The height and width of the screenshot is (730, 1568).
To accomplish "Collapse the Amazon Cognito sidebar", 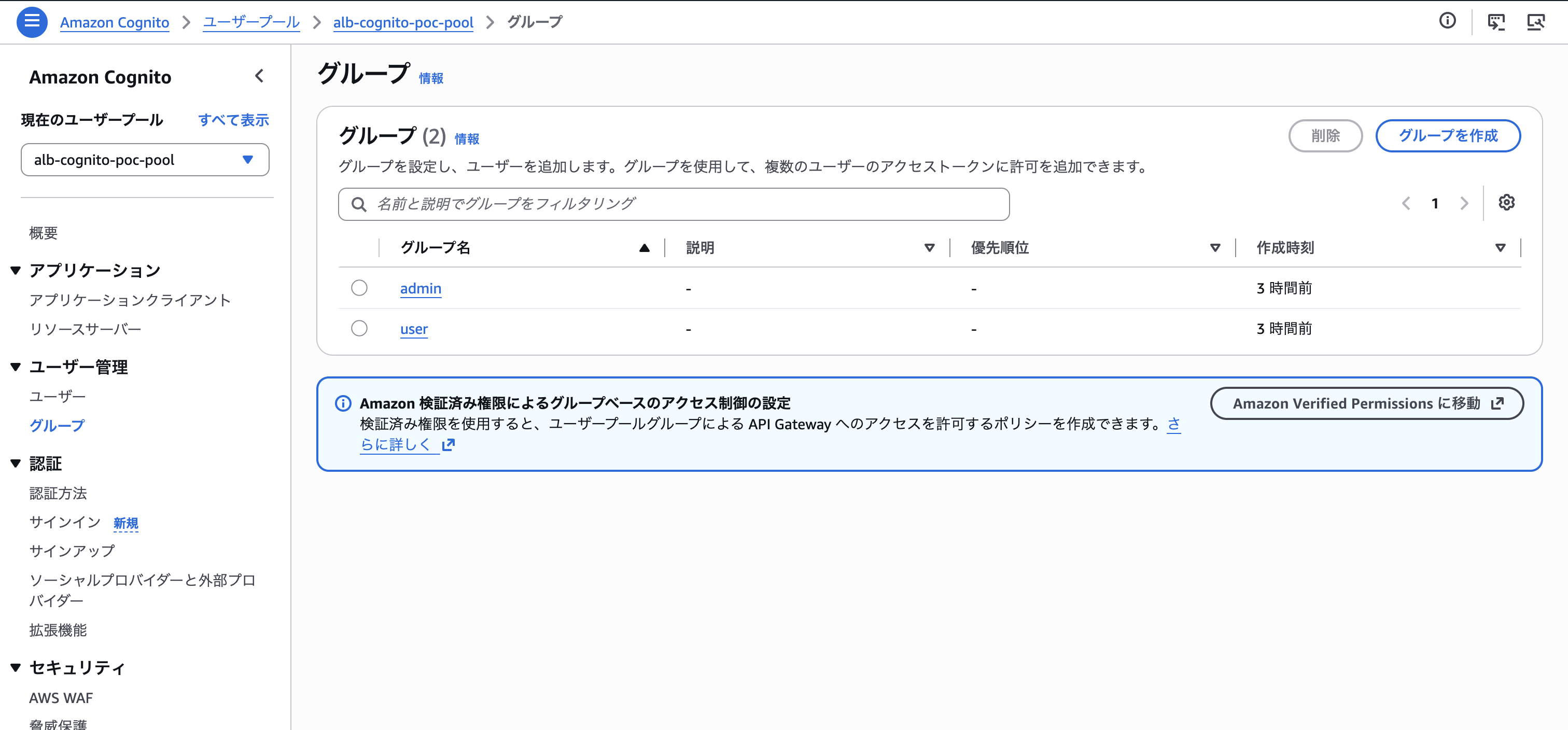I will tap(259, 76).
